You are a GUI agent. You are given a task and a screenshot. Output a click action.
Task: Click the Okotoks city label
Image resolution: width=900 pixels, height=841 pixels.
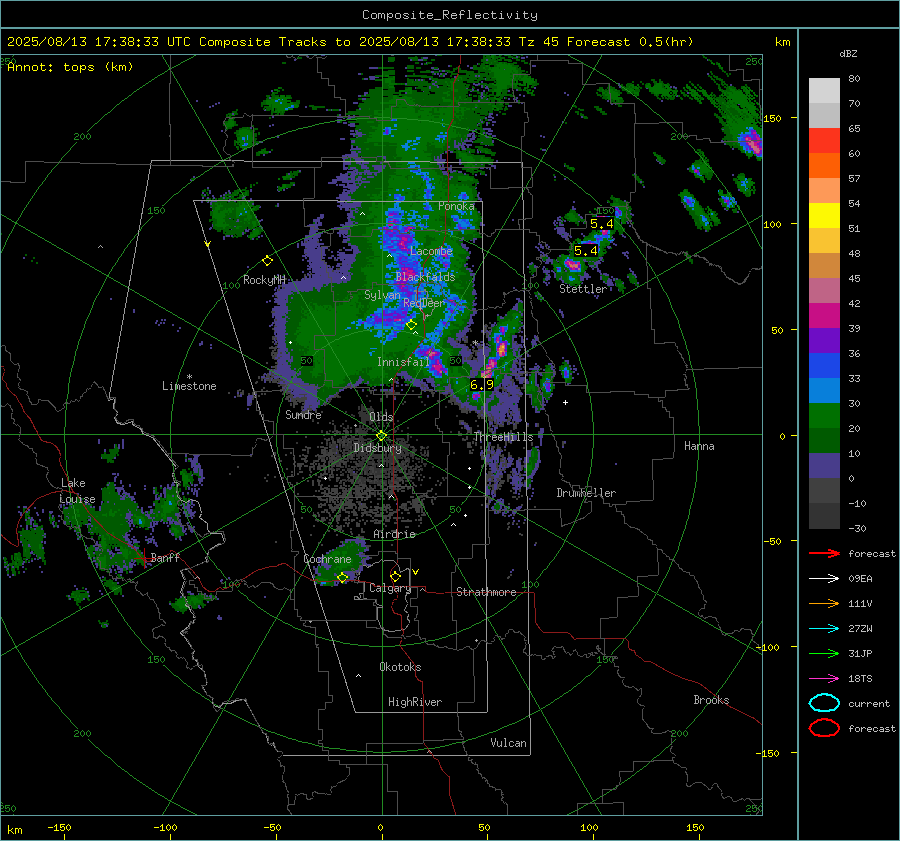[400, 667]
